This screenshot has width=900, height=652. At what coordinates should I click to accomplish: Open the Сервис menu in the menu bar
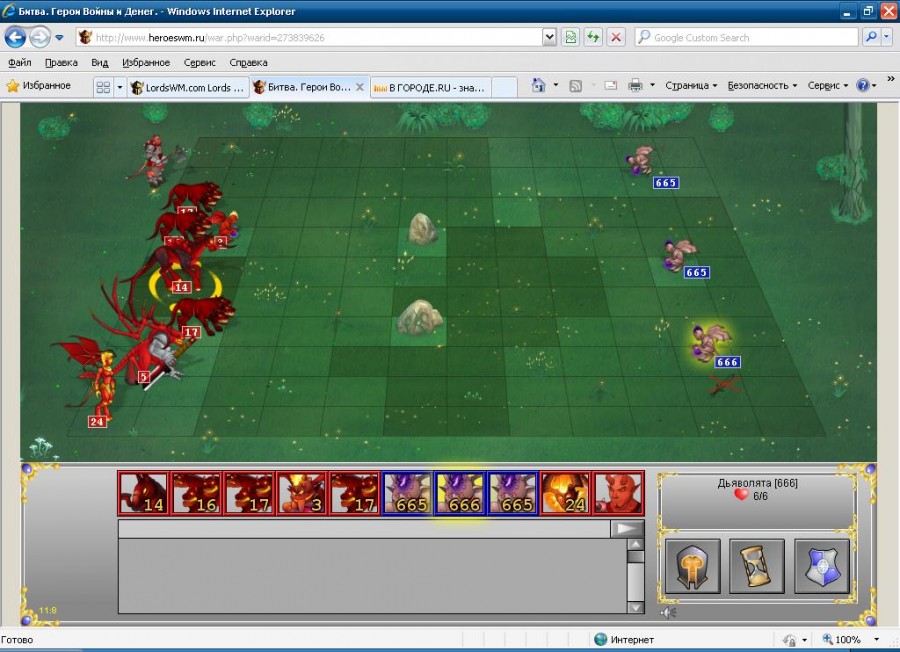200,63
